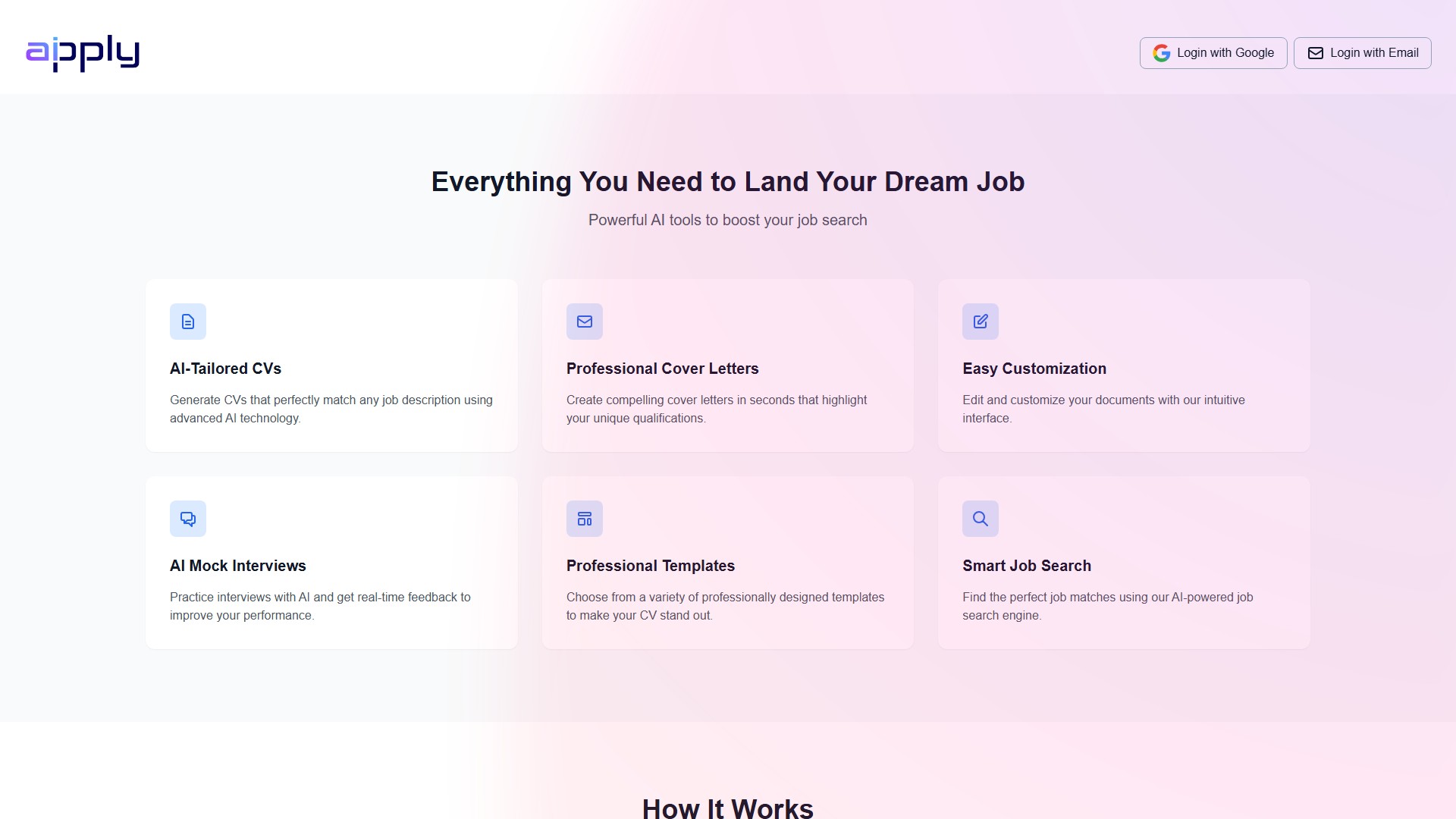Viewport: 1456px width, 819px height.
Task: Click the Smart Job Search card title
Action: click(1026, 566)
